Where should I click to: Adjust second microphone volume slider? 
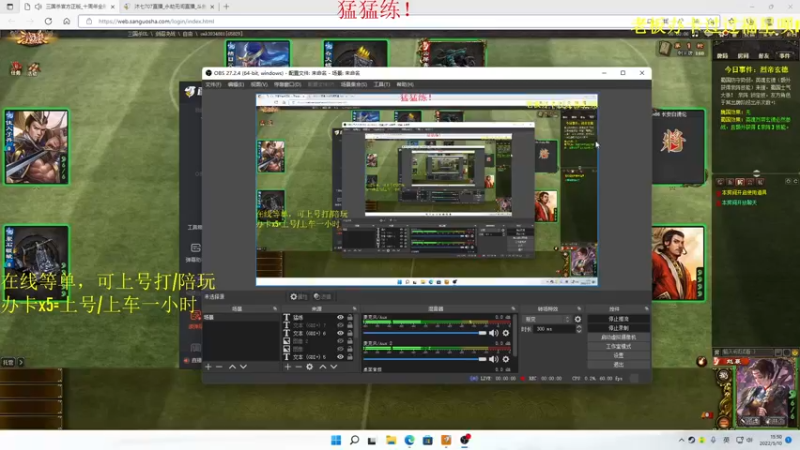[425, 359]
